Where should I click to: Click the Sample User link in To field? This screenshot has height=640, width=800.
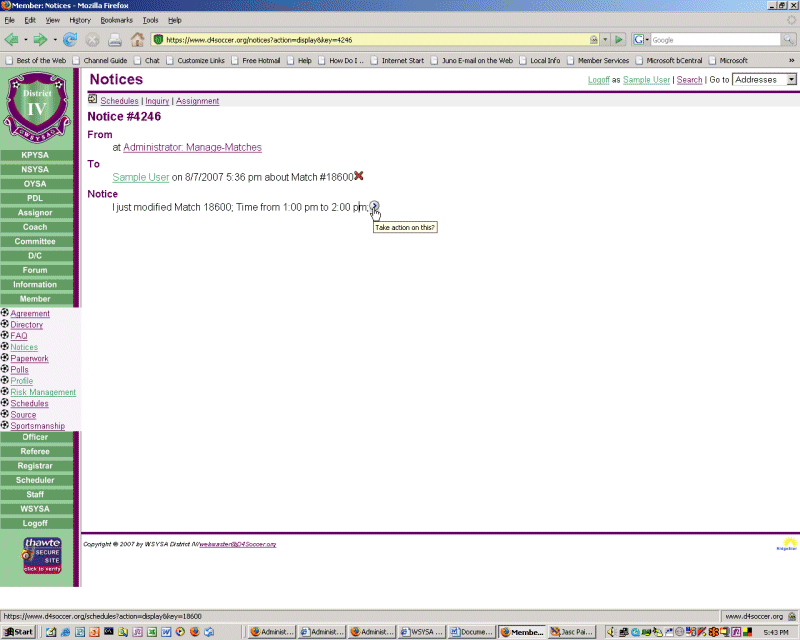141,177
